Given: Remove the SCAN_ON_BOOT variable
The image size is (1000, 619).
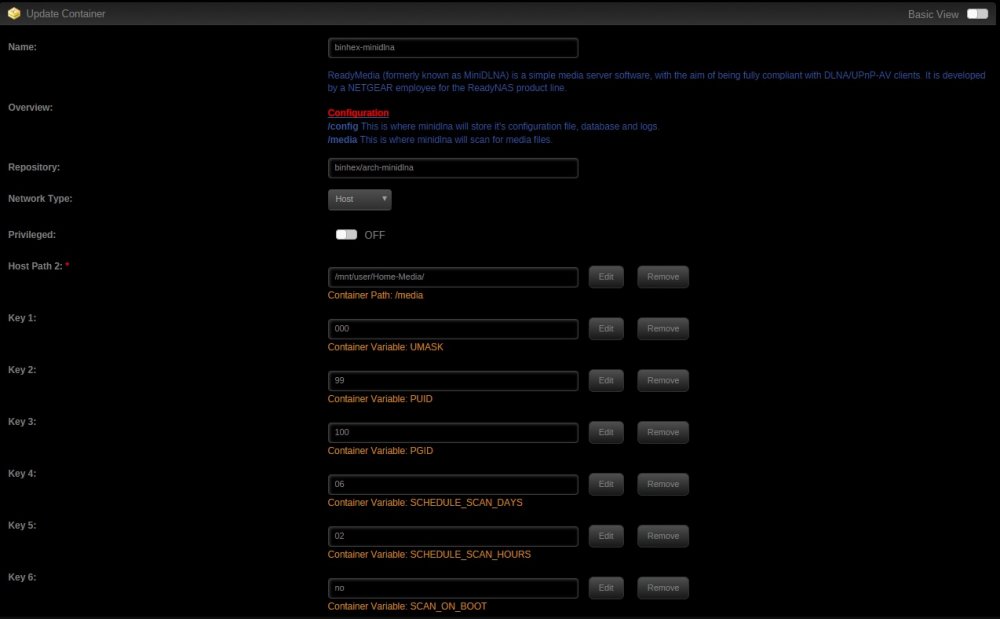Looking at the screenshot, I should (x=663, y=588).
